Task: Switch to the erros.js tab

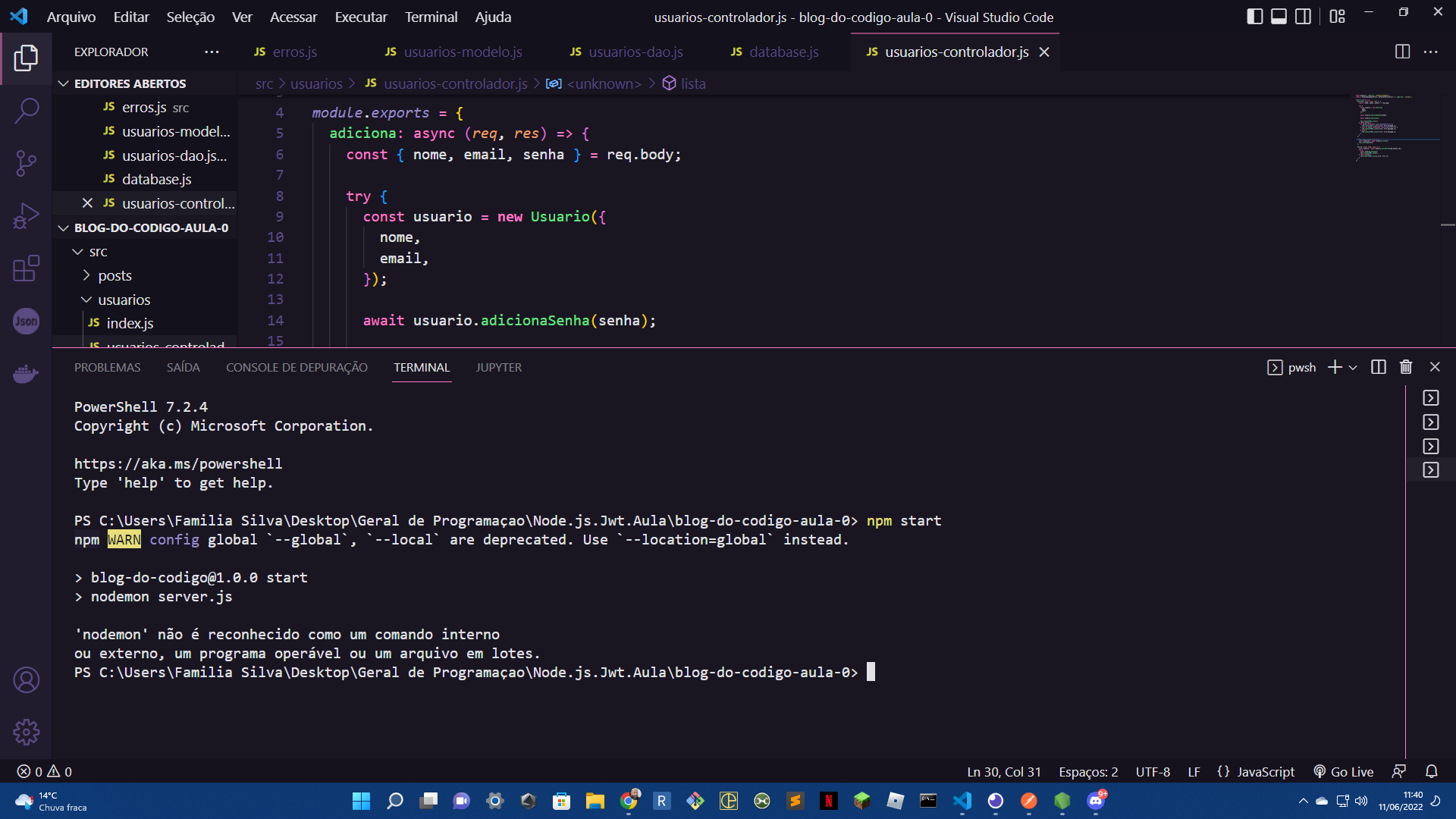Action: pos(294,52)
